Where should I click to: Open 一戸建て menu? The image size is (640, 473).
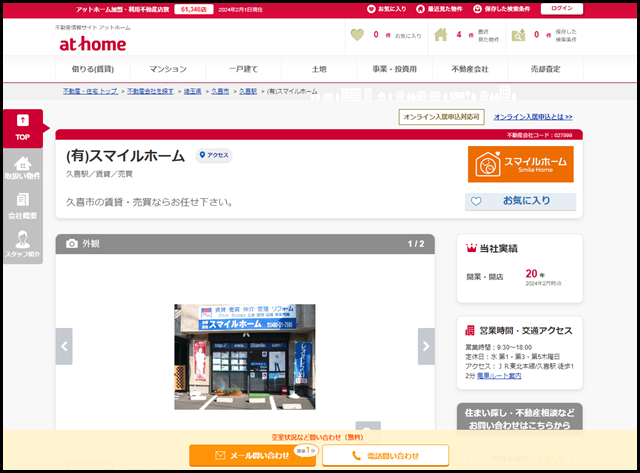(x=244, y=69)
